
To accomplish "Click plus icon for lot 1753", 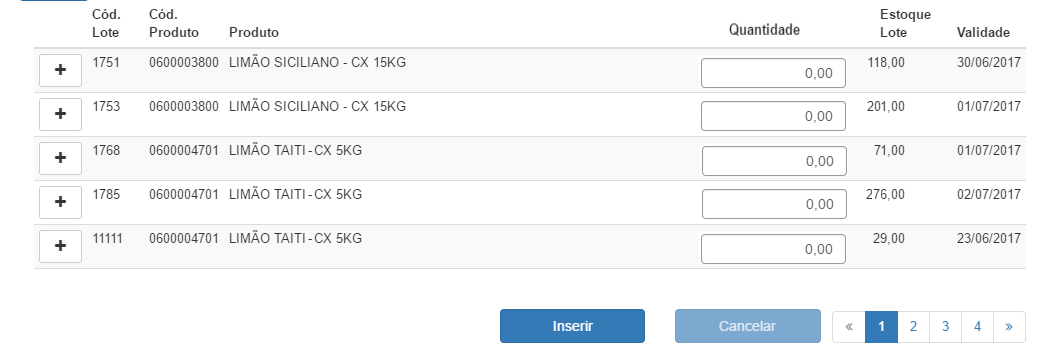I will point(61,114).
